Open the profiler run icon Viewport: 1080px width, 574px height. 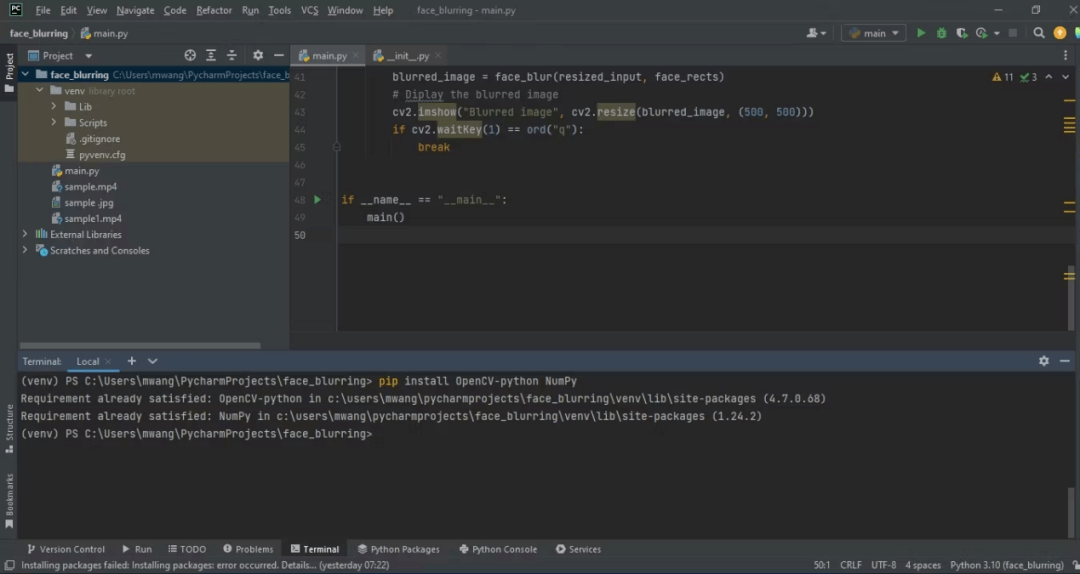982,33
